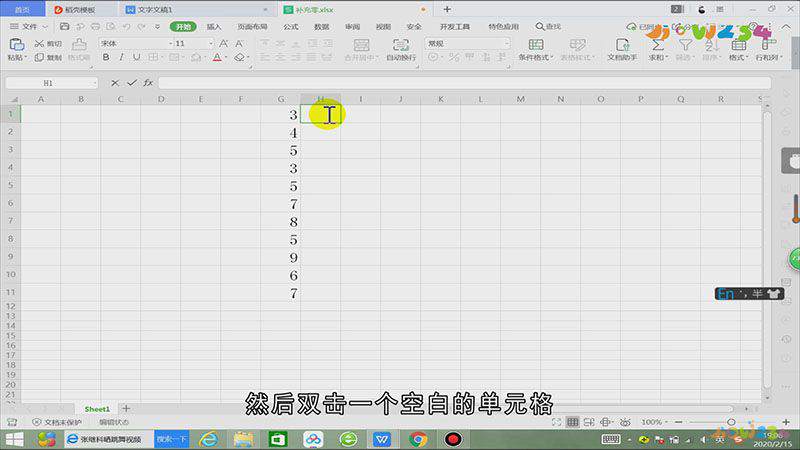Click the decrease font size icon
This screenshot has height=450, width=800.
(x=239, y=44)
